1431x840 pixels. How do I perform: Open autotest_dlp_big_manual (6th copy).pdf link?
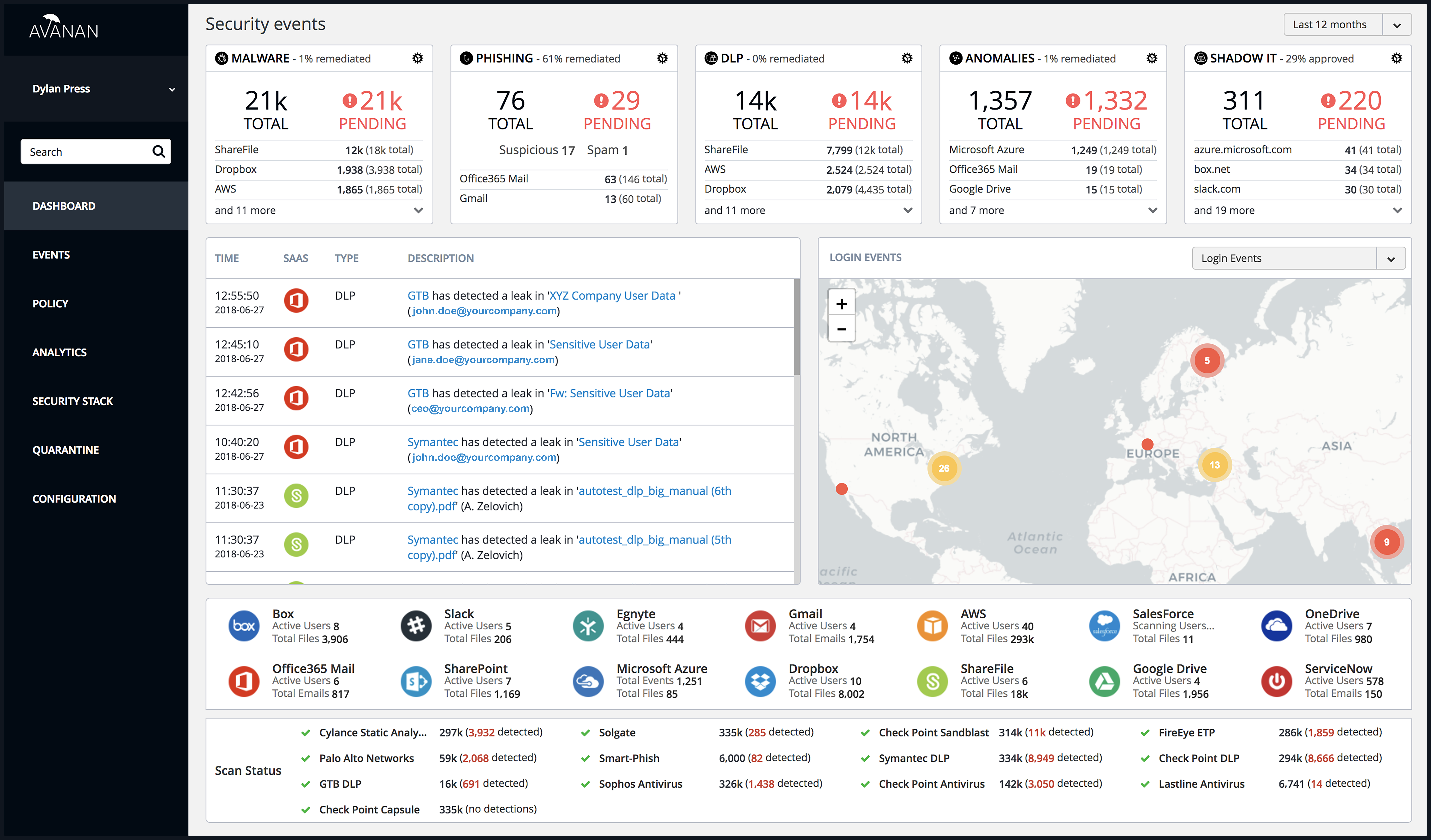tap(569, 498)
